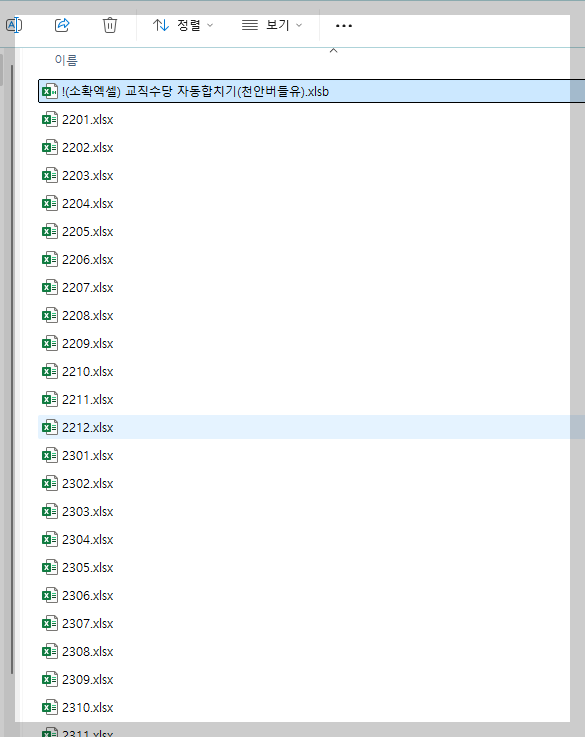The height and width of the screenshot is (737, 585).
Task: Click the Excel icon next to 2310.xlsx
Action: point(50,707)
